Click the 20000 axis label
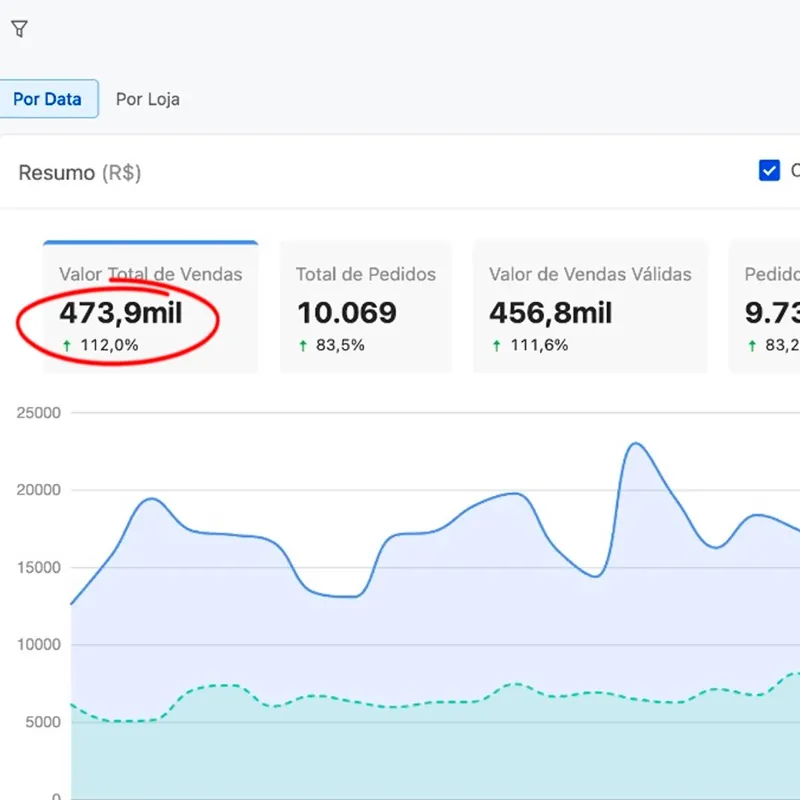 click(x=38, y=490)
